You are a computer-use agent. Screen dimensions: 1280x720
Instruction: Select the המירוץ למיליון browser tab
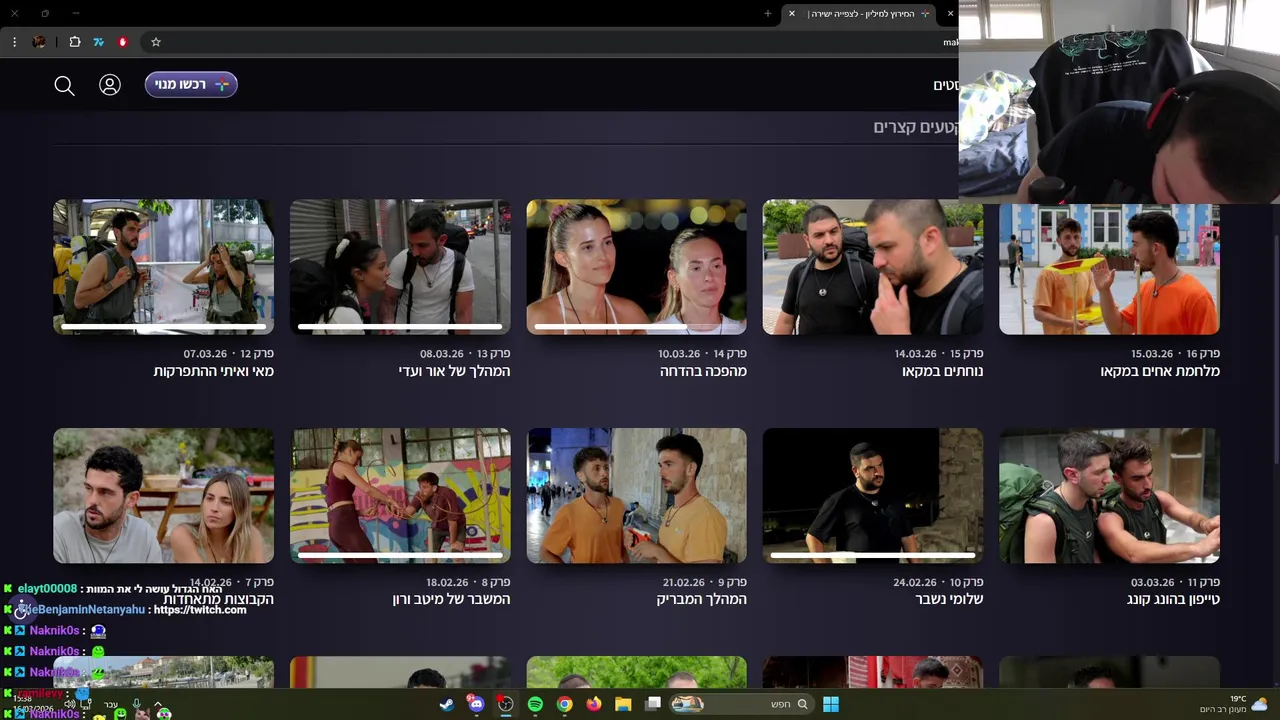[x=858, y=13]
